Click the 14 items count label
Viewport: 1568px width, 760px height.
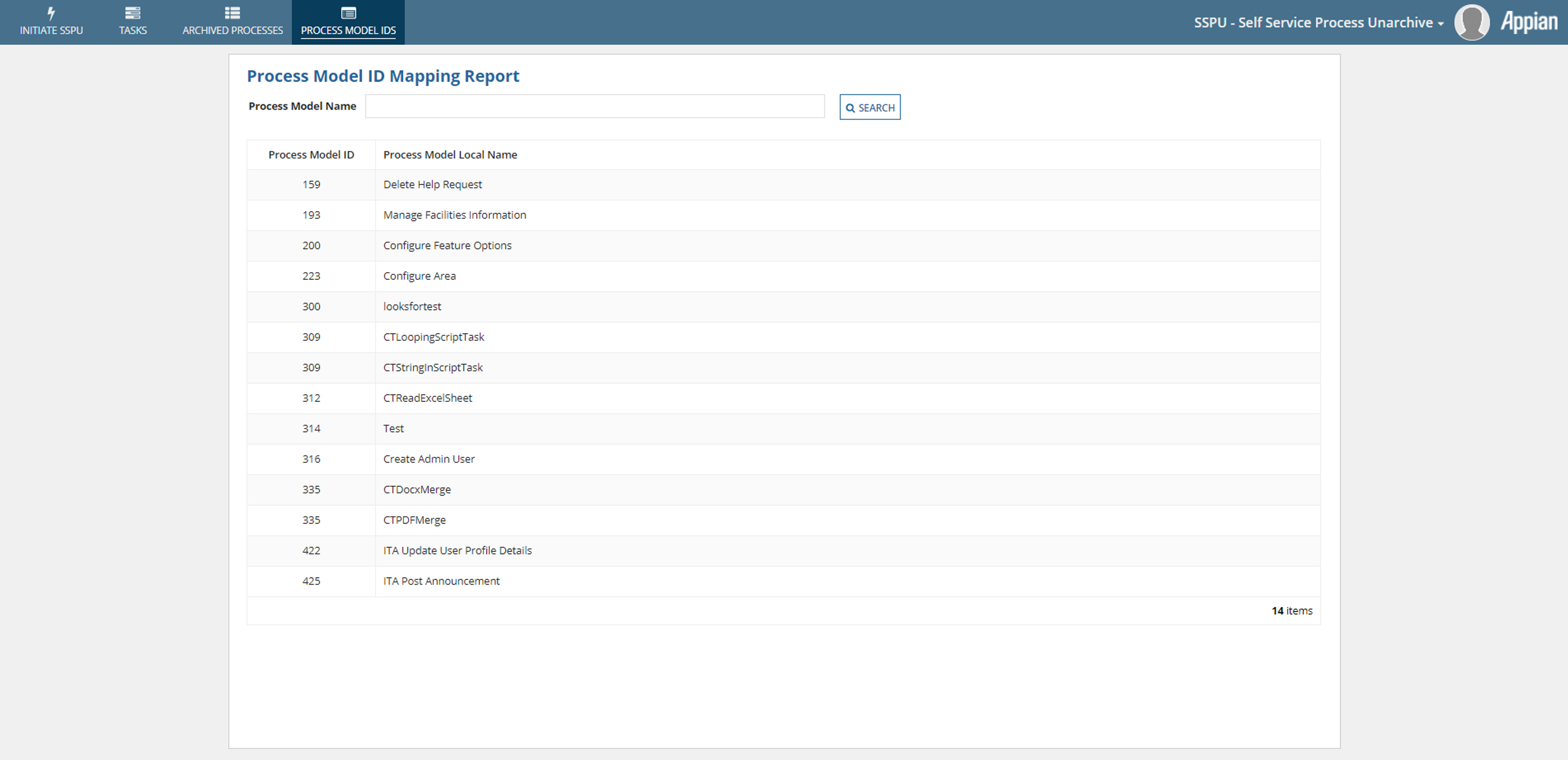pos(1292,610)
